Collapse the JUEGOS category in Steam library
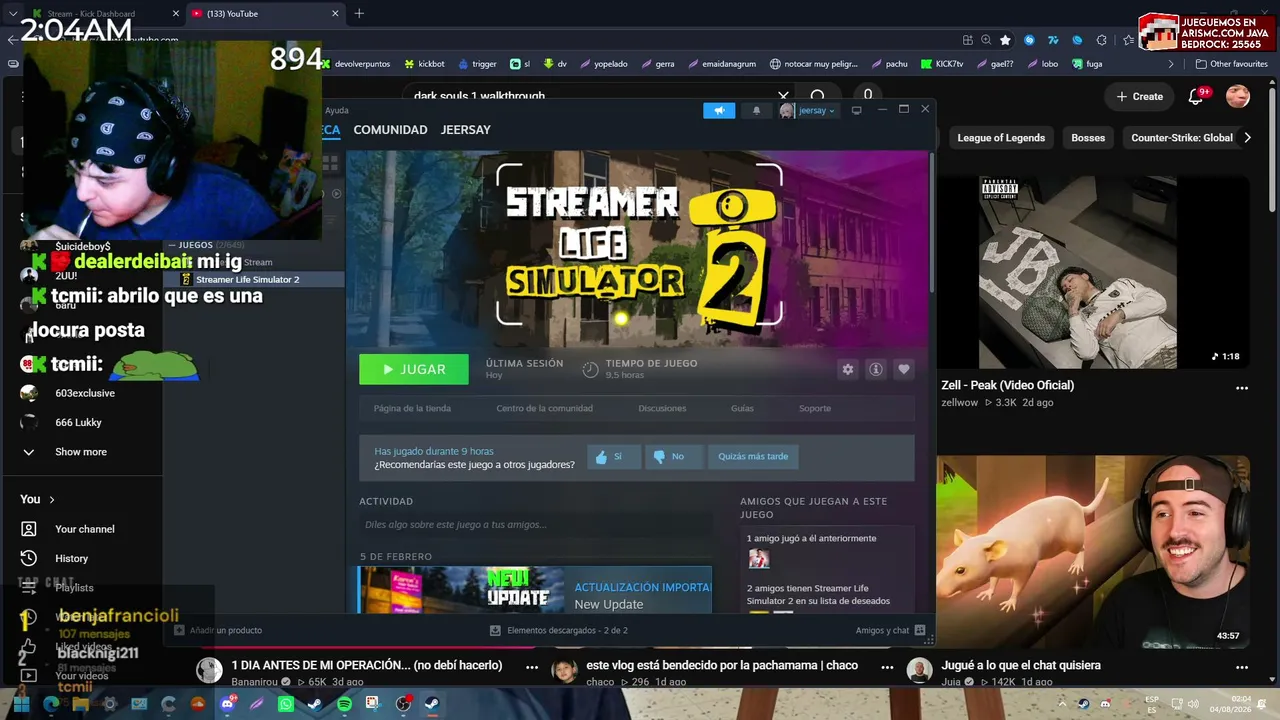This screenshot has height=720, width=1280. [x=171, y=245]
